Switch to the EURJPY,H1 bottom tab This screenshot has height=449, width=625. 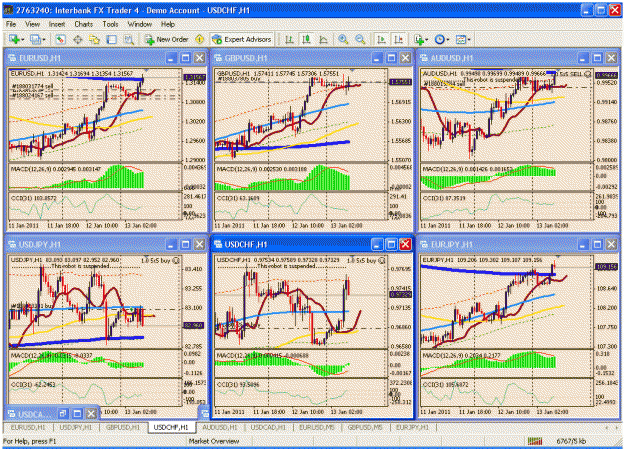pos(413,427)
